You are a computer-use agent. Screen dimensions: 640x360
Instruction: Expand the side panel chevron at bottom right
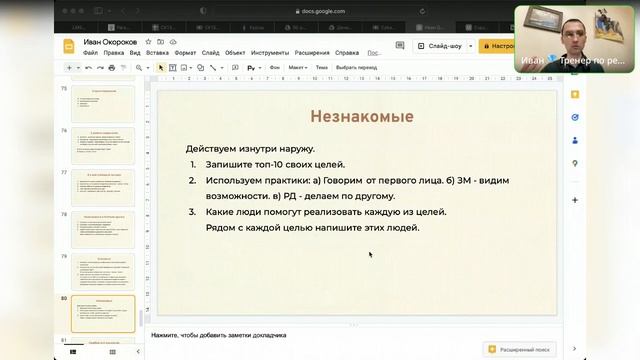coord(574,349)
